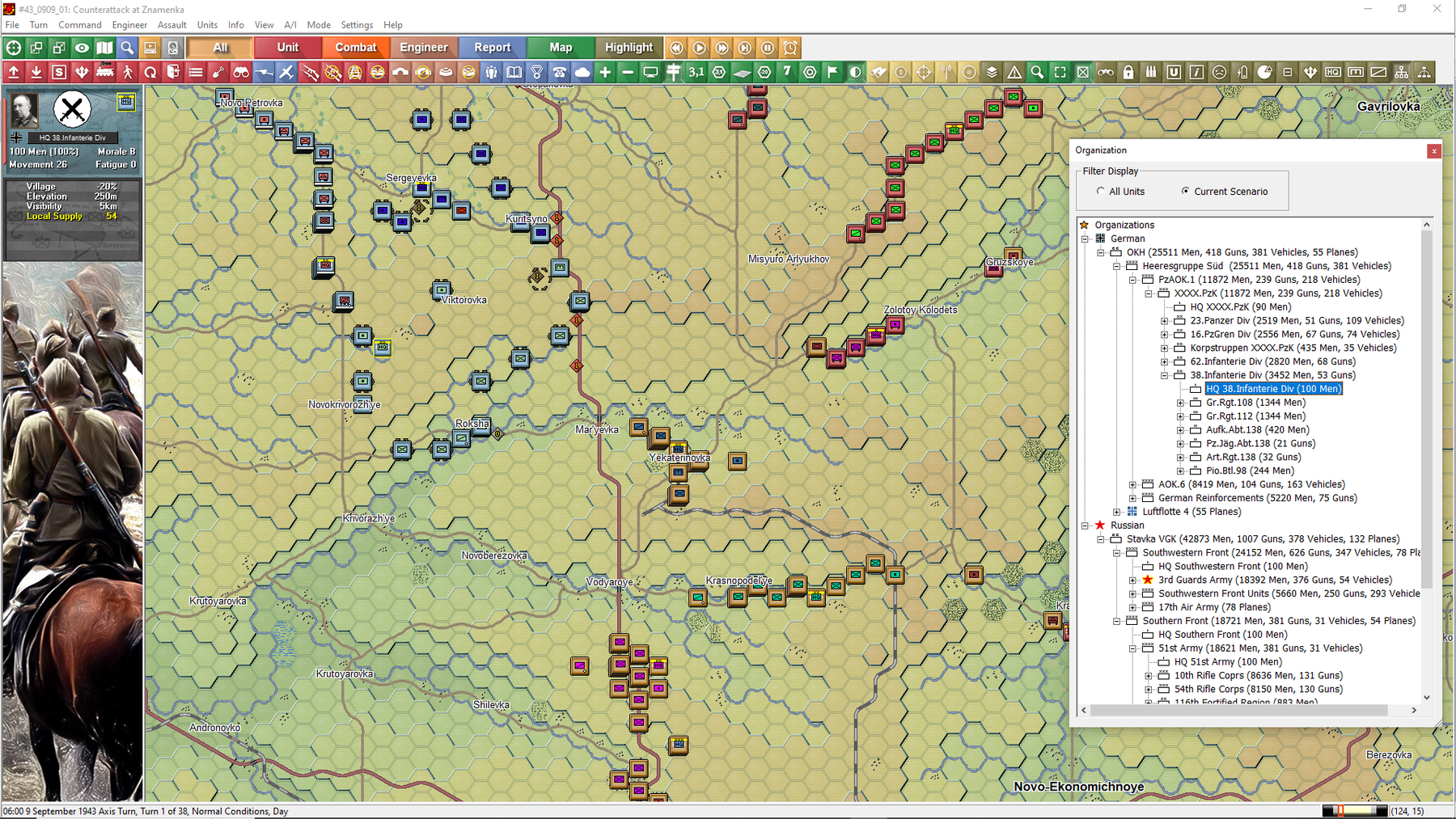Click the warning triangle toolbar icon
The width and height of the screenshot is (1456, 819).
(1014, 72)
